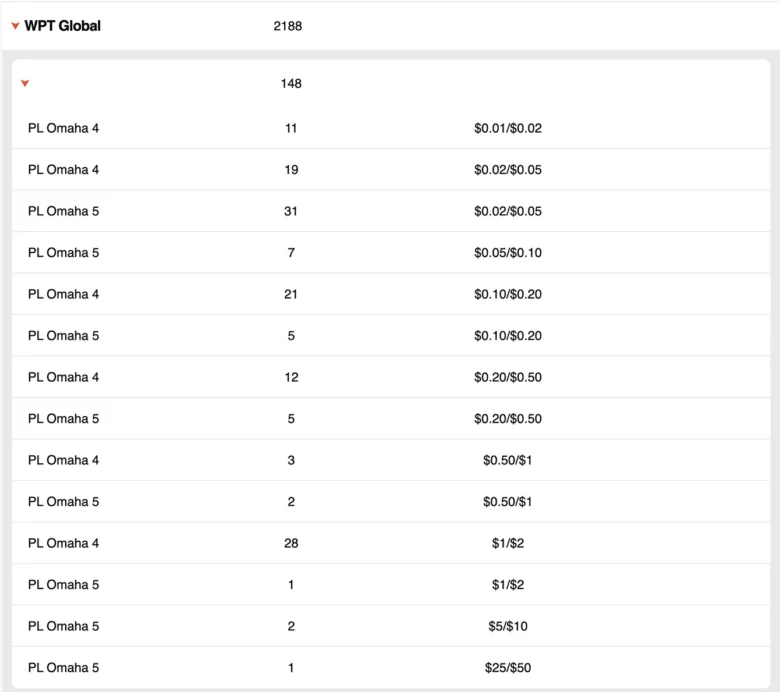Select PL Omaha 5 at $0.50/$1 stakes
780x692 pixels.
[64, 502]
